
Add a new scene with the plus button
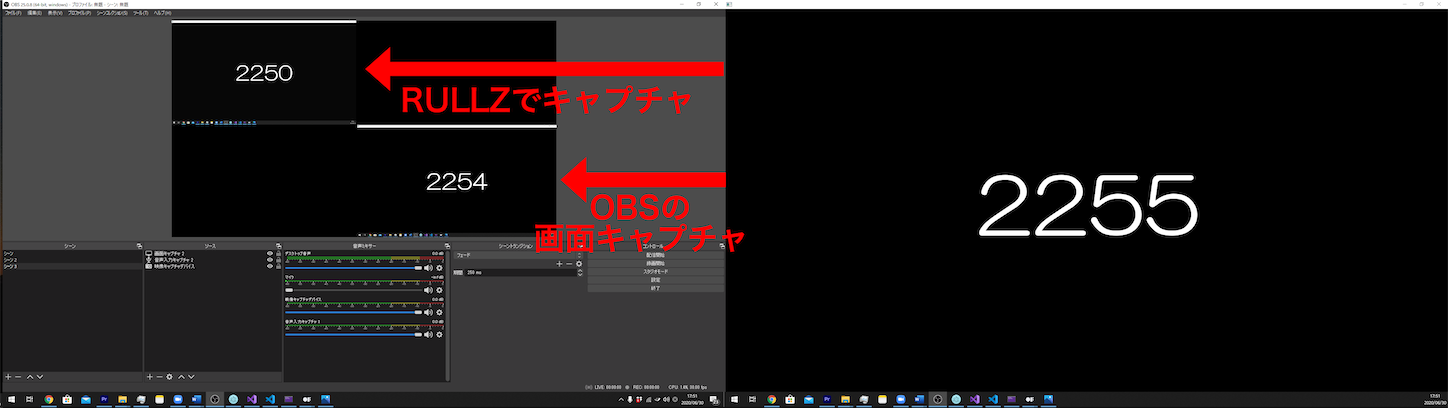(7, 377)
